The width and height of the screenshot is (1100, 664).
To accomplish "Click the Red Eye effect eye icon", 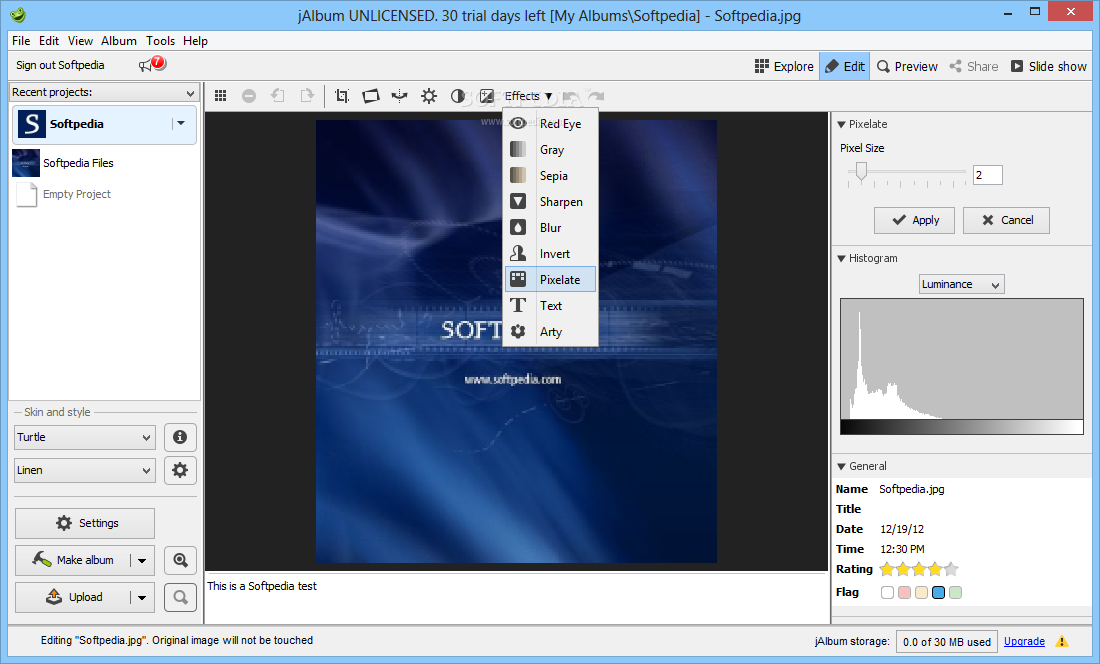I will click(x=518, y=123).
